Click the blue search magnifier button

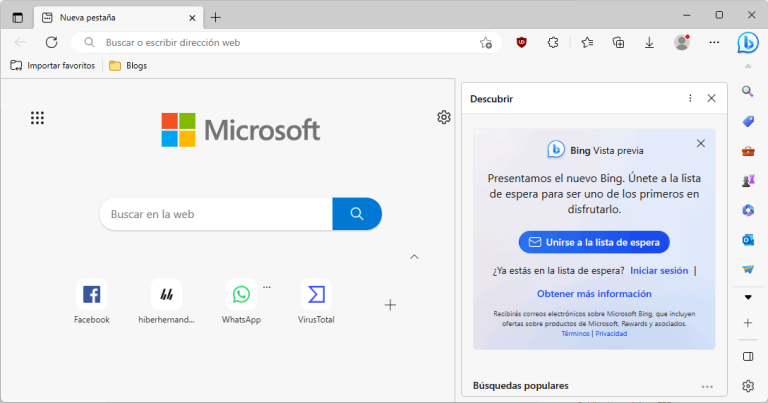[356, 214]
